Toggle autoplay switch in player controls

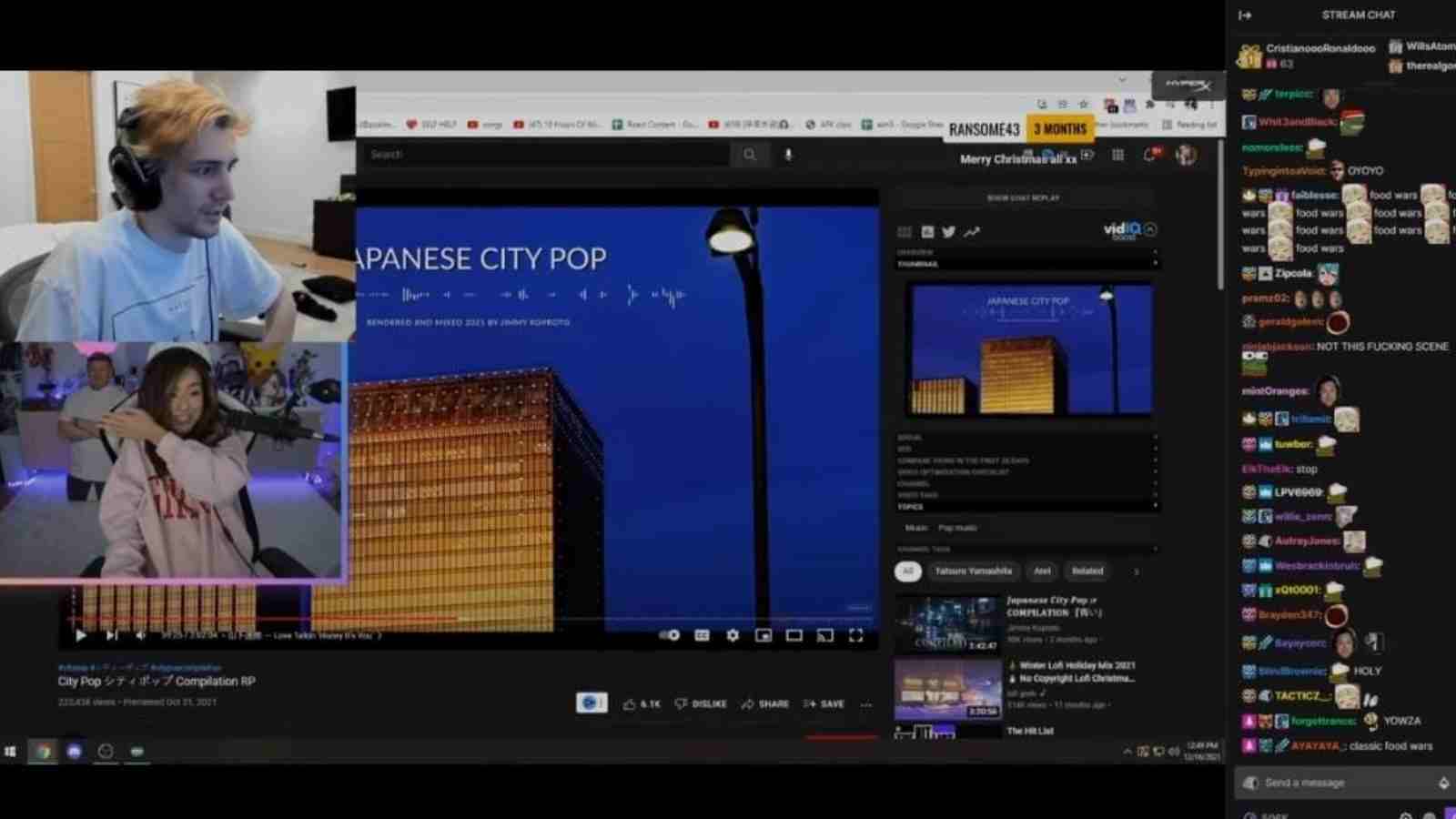669,635
